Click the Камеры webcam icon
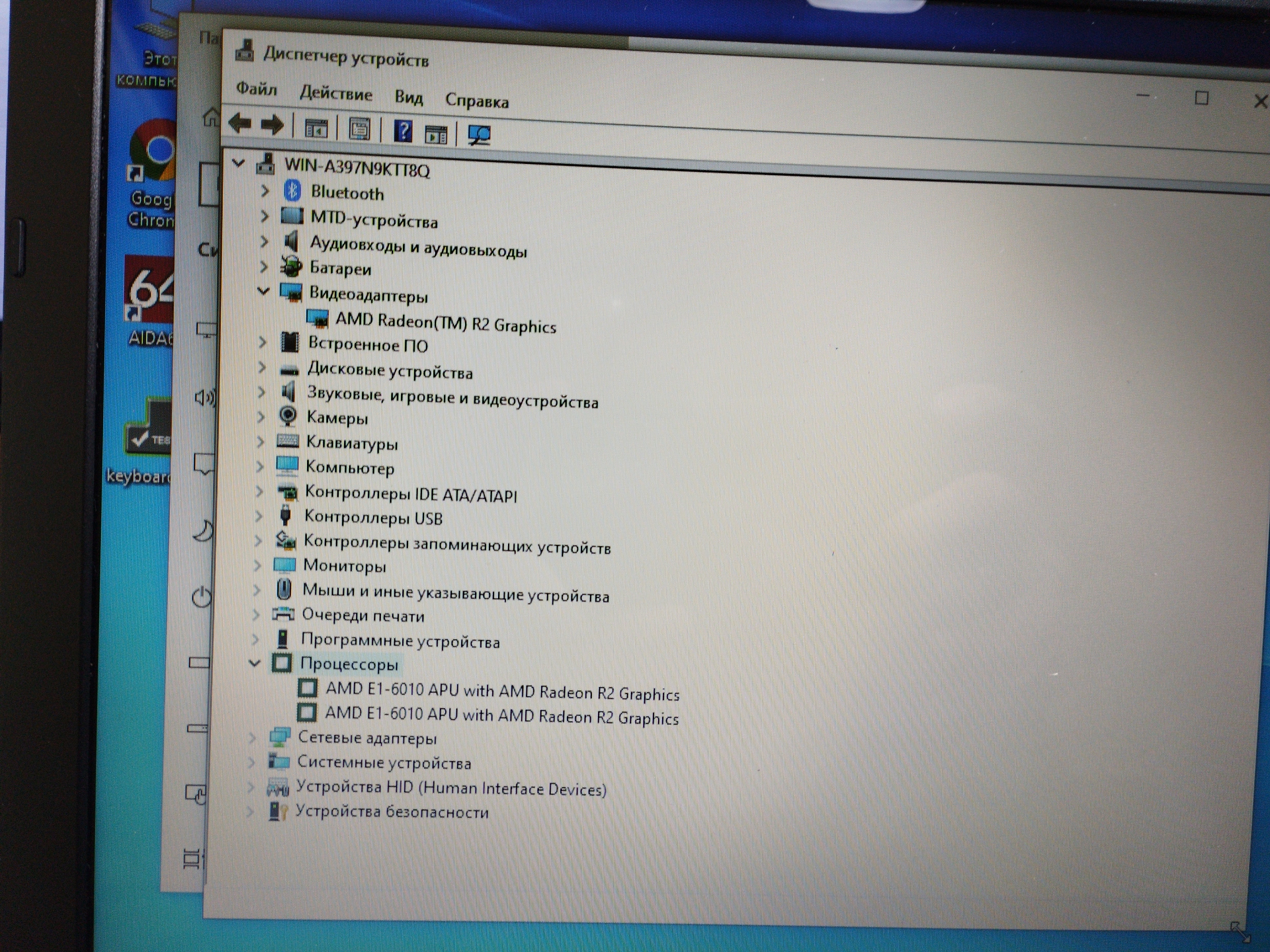The height and width of the screenshot is (952, 1270). (288, 416)
